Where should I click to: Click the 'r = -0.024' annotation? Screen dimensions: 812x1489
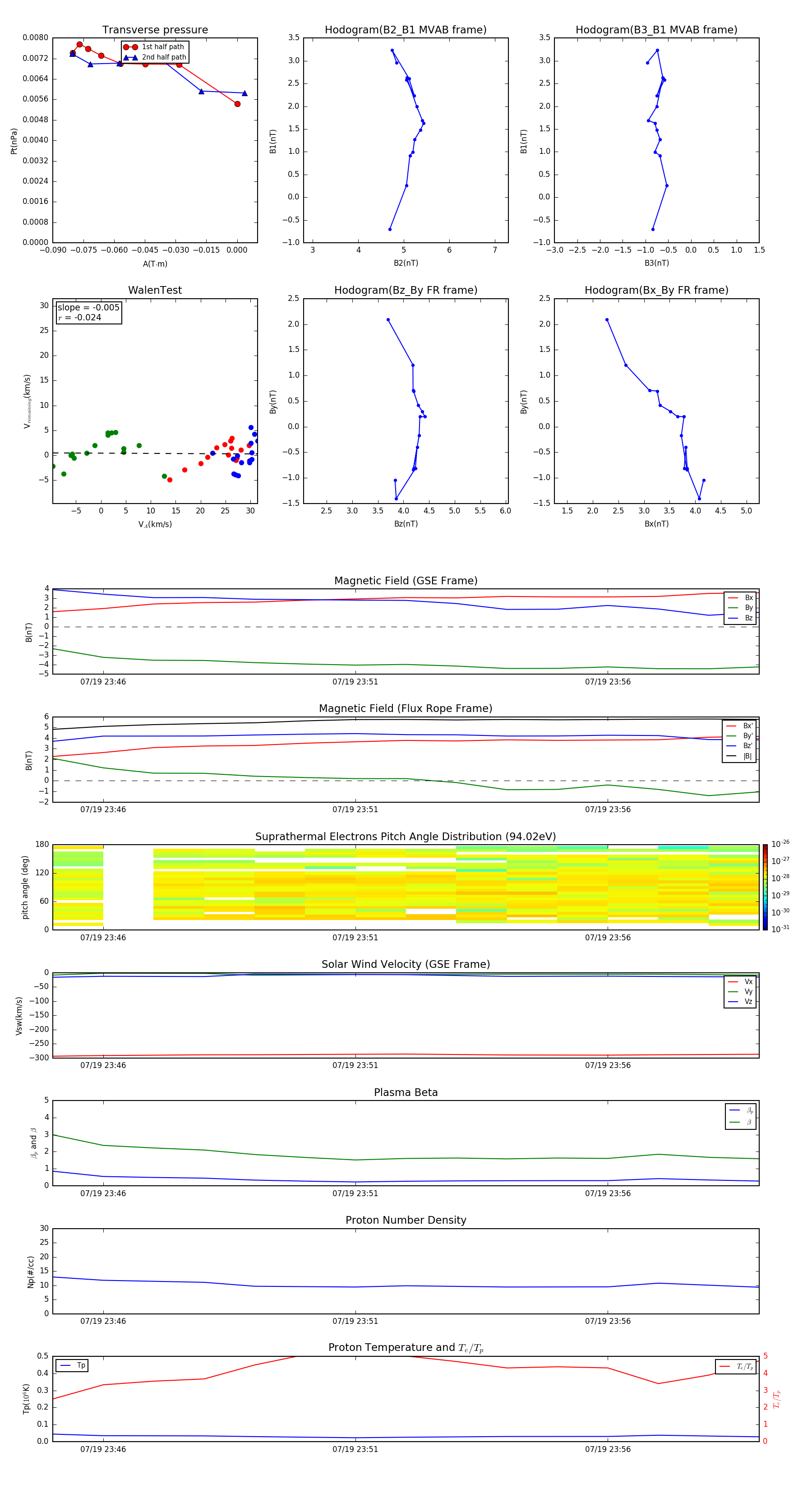pyautogui.click(x=80, y=317)
